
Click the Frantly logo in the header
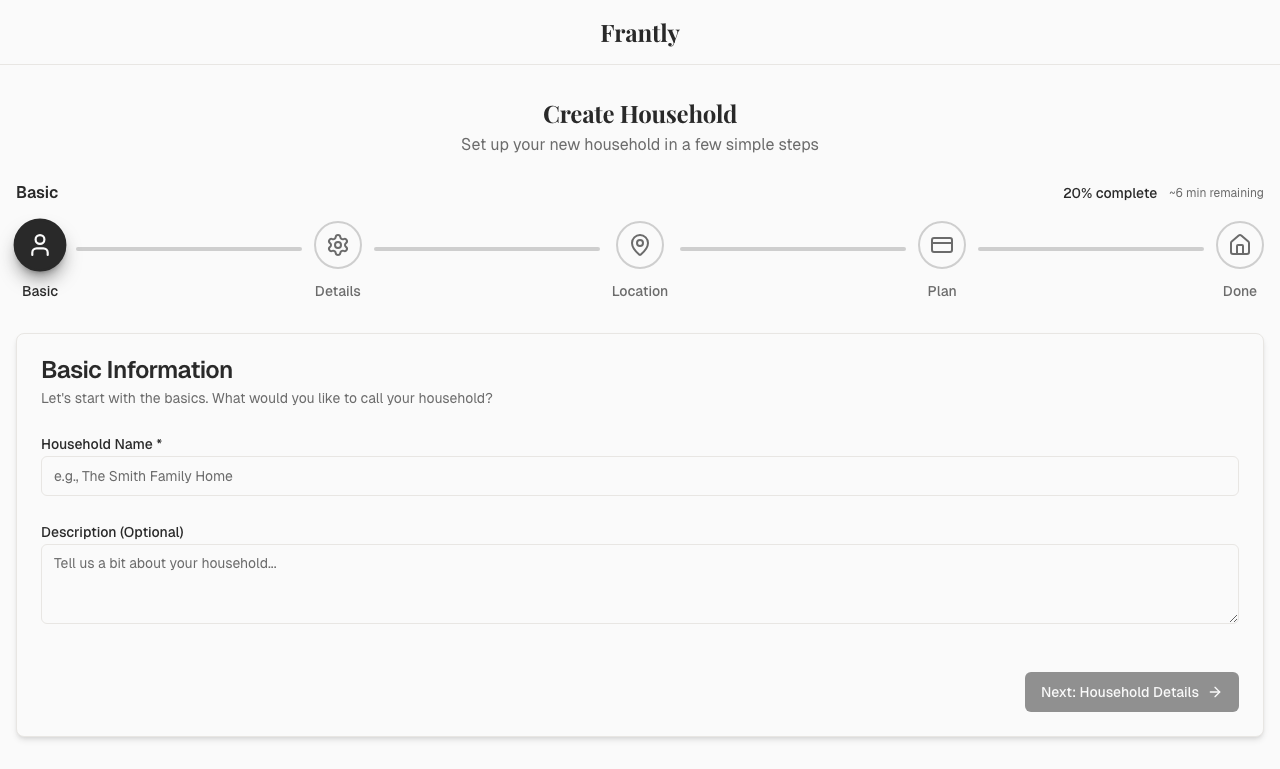(640, 33)
